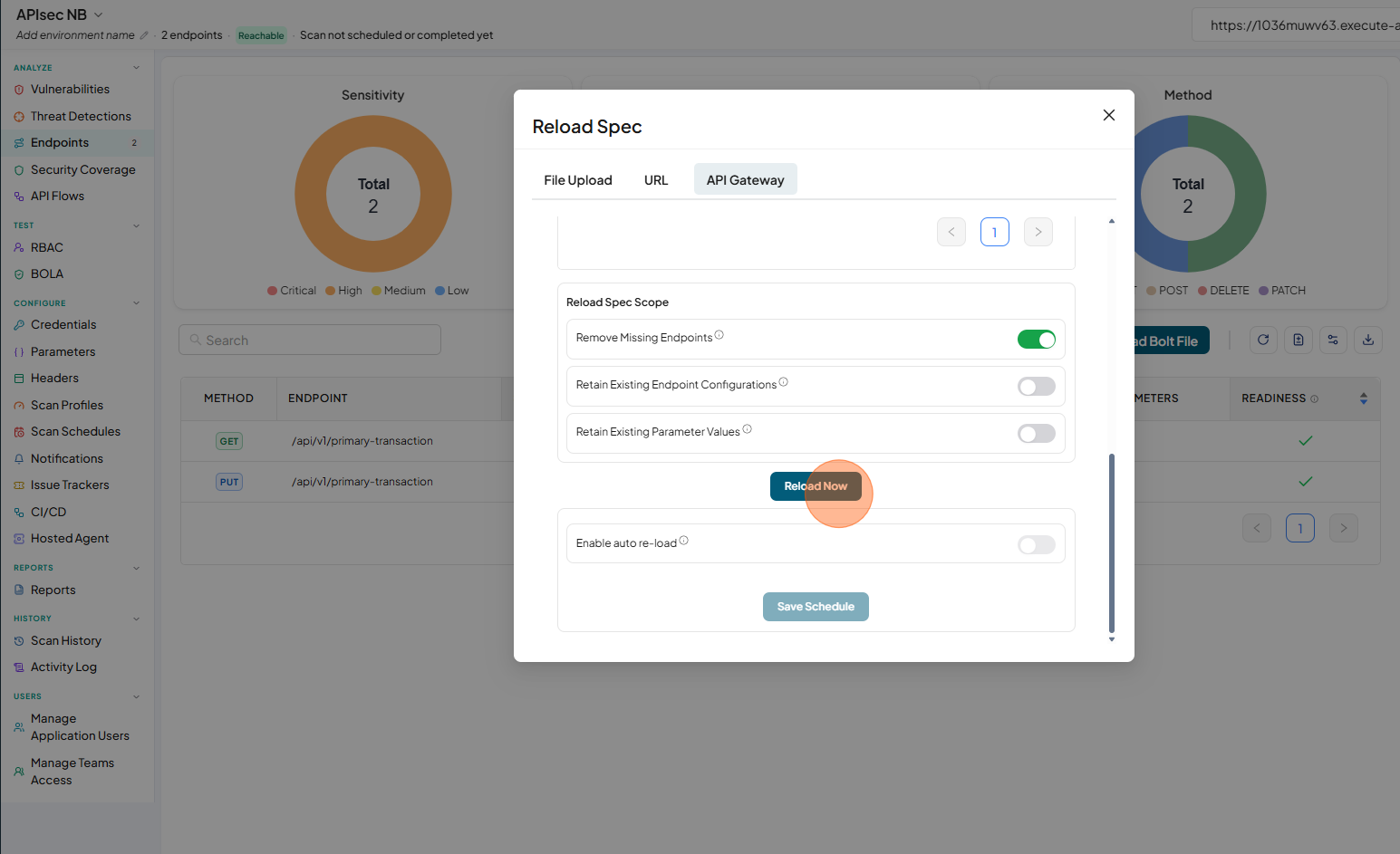The width and height of the screenshot is (1400, 854).
Task: Click the next page arrow in dialog
Action: click(1038, 232)
